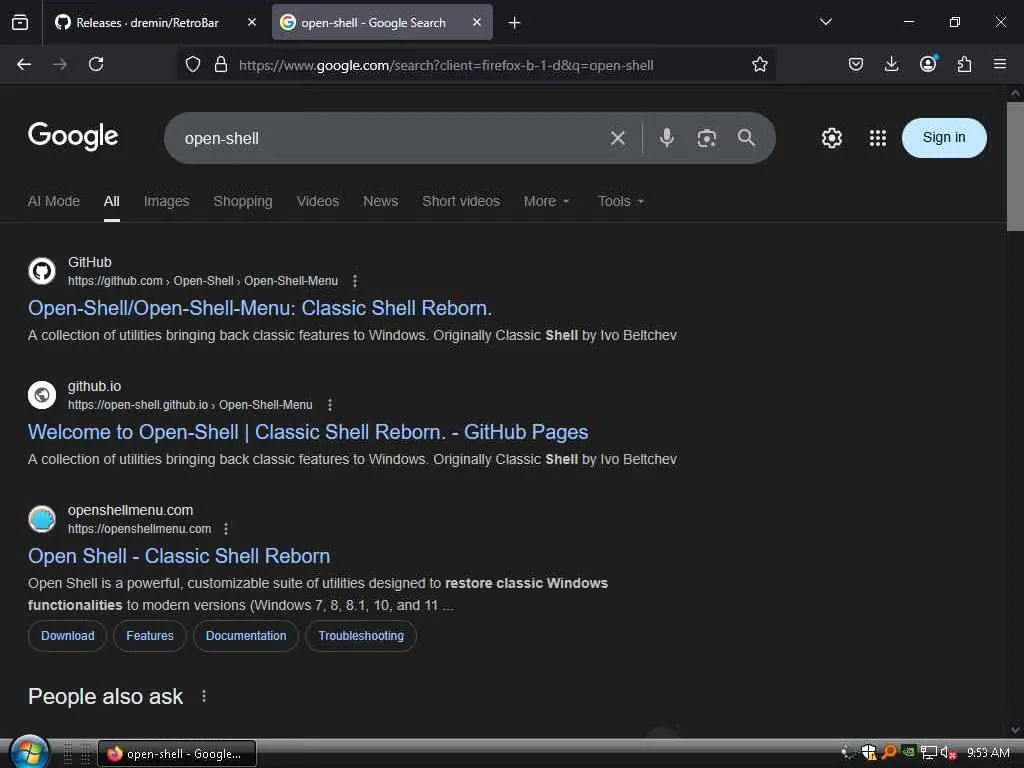The image size is (1024, 768).
Task: Search by image with camera icon
Action: point(707,138)
